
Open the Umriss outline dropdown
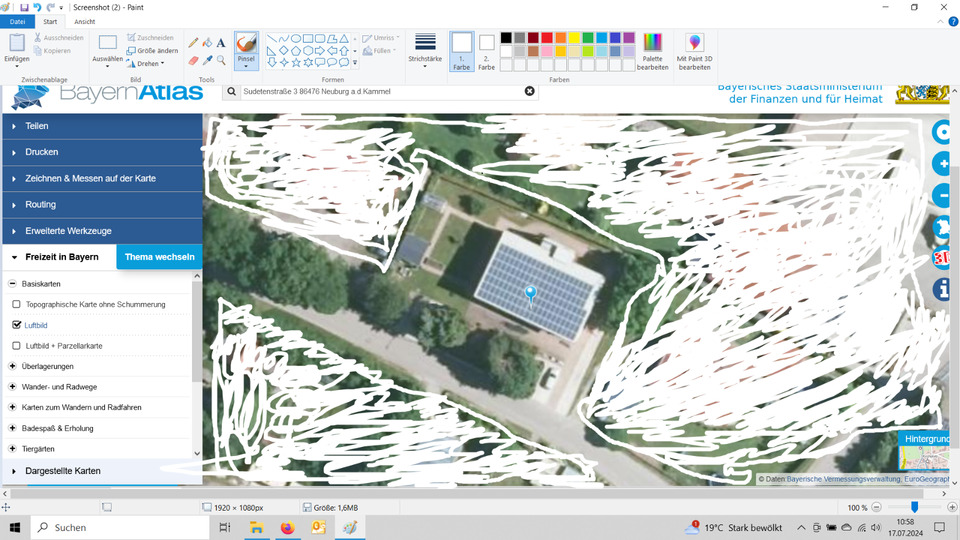380,38
